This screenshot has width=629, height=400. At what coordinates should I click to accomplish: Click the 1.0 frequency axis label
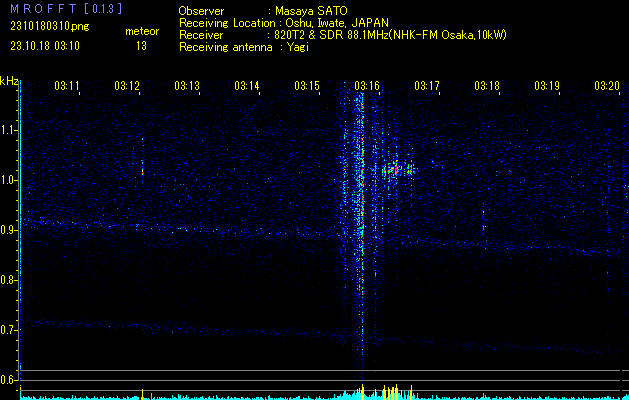10,180
